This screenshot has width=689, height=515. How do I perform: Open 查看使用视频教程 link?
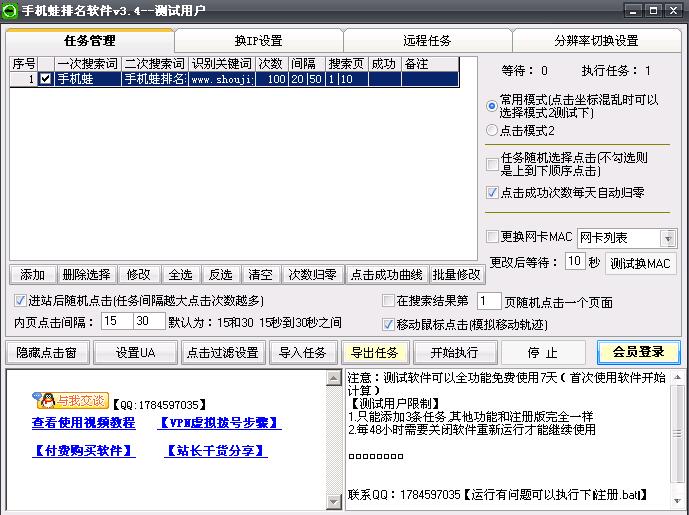(83, 423)
